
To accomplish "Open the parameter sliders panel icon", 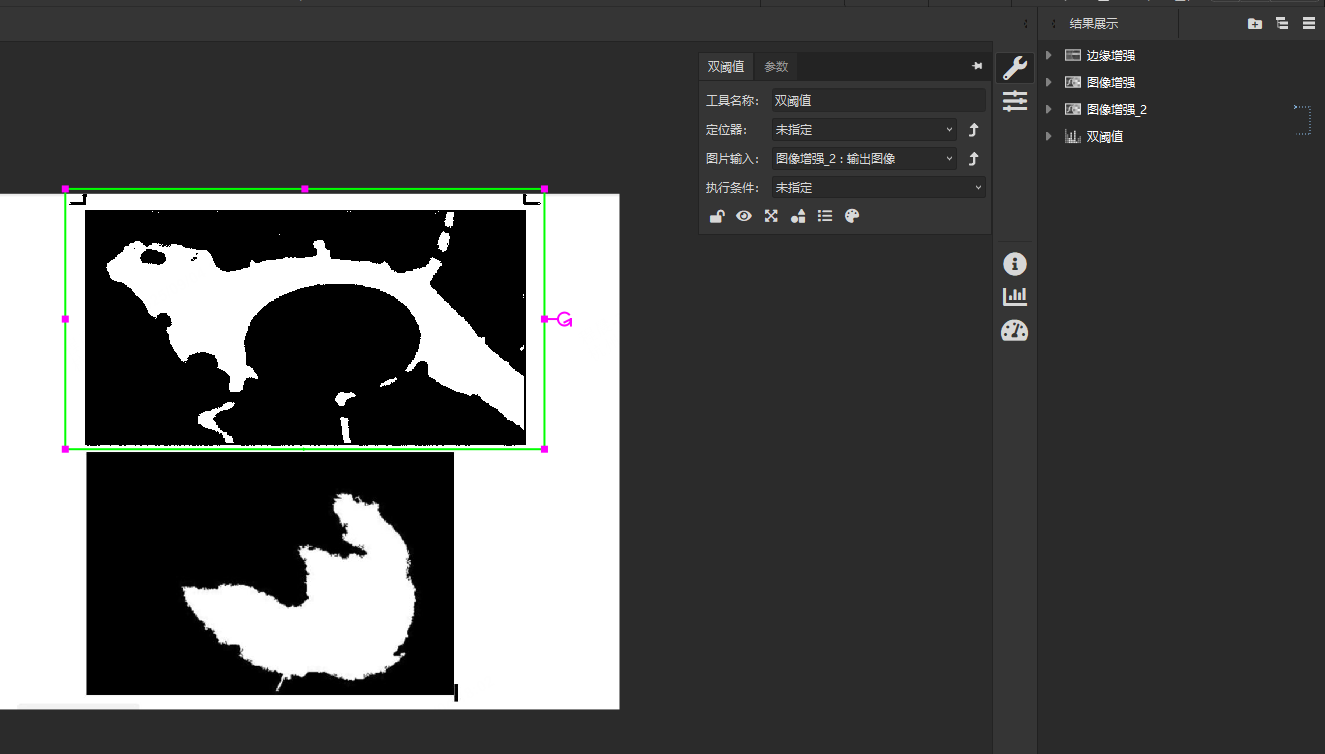I will pyautogui.click(x=1014, y=101).
